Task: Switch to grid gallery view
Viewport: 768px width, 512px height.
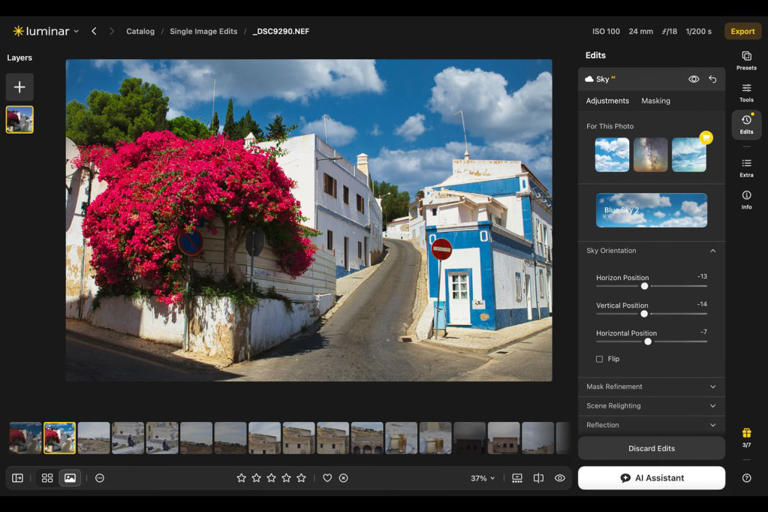Action: pyautogui.click(x=47, y=478)
